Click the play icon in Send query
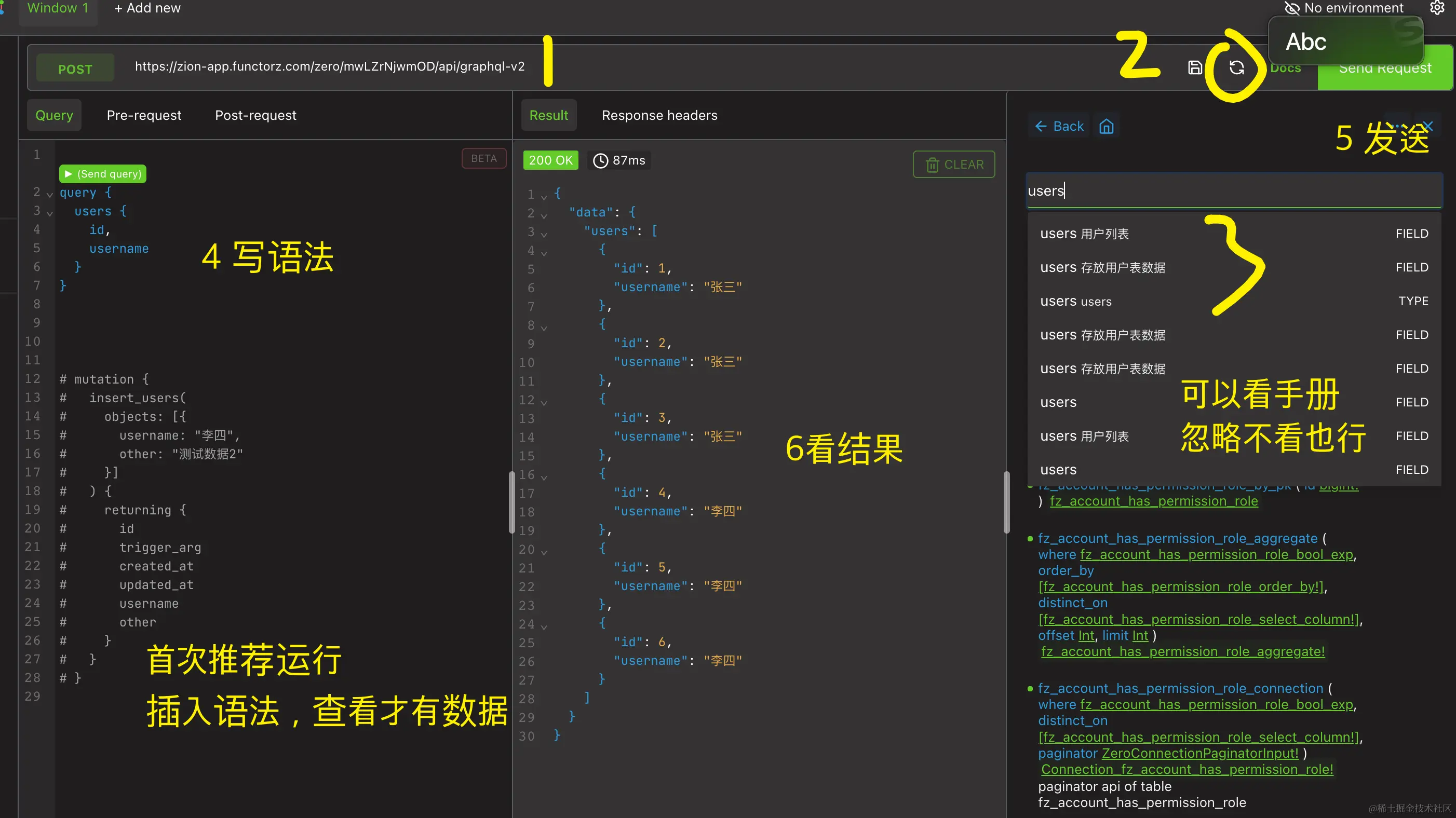The height and width of the screenshot is (818, 1456). (x=69, y=173)
